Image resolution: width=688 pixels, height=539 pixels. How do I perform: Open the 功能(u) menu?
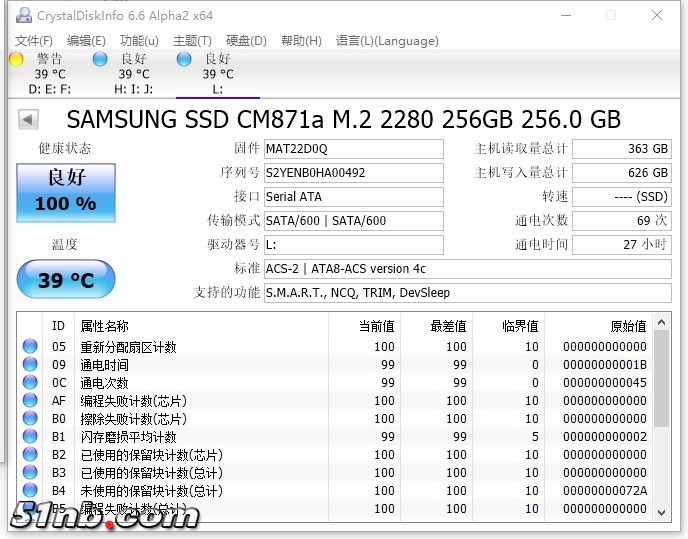[139, 41]
